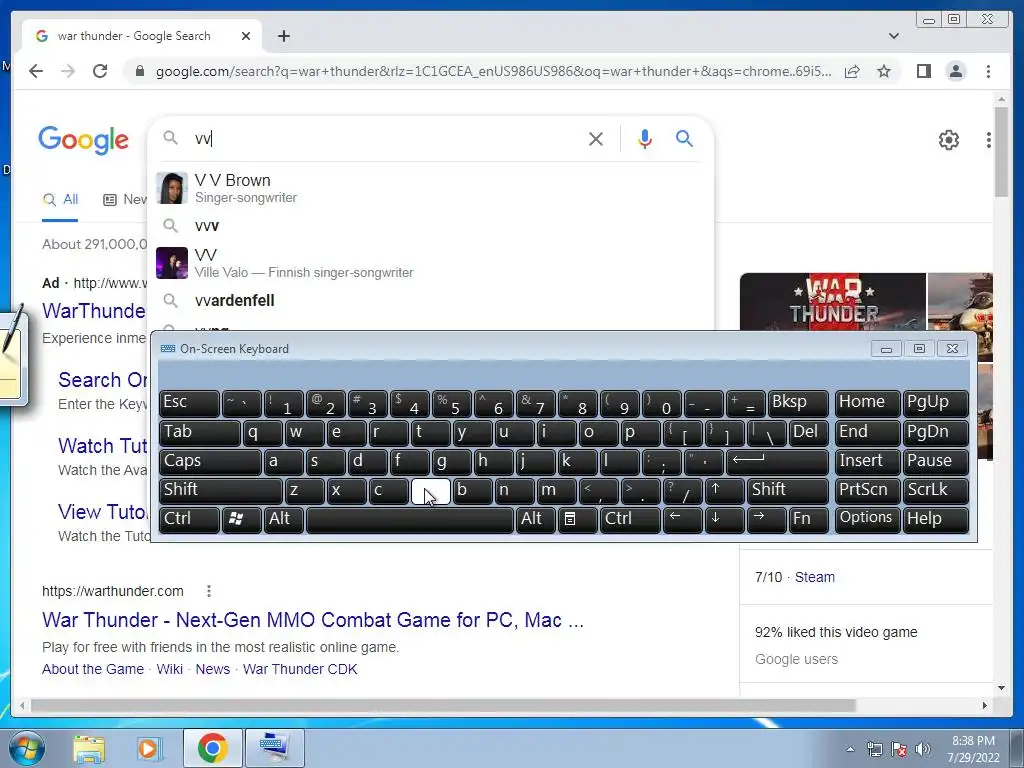The width and height of the screenshot is (1024, 768).
Task: Toggle the right Shift key
Action: pyautogui.click(x=788, y=490)
